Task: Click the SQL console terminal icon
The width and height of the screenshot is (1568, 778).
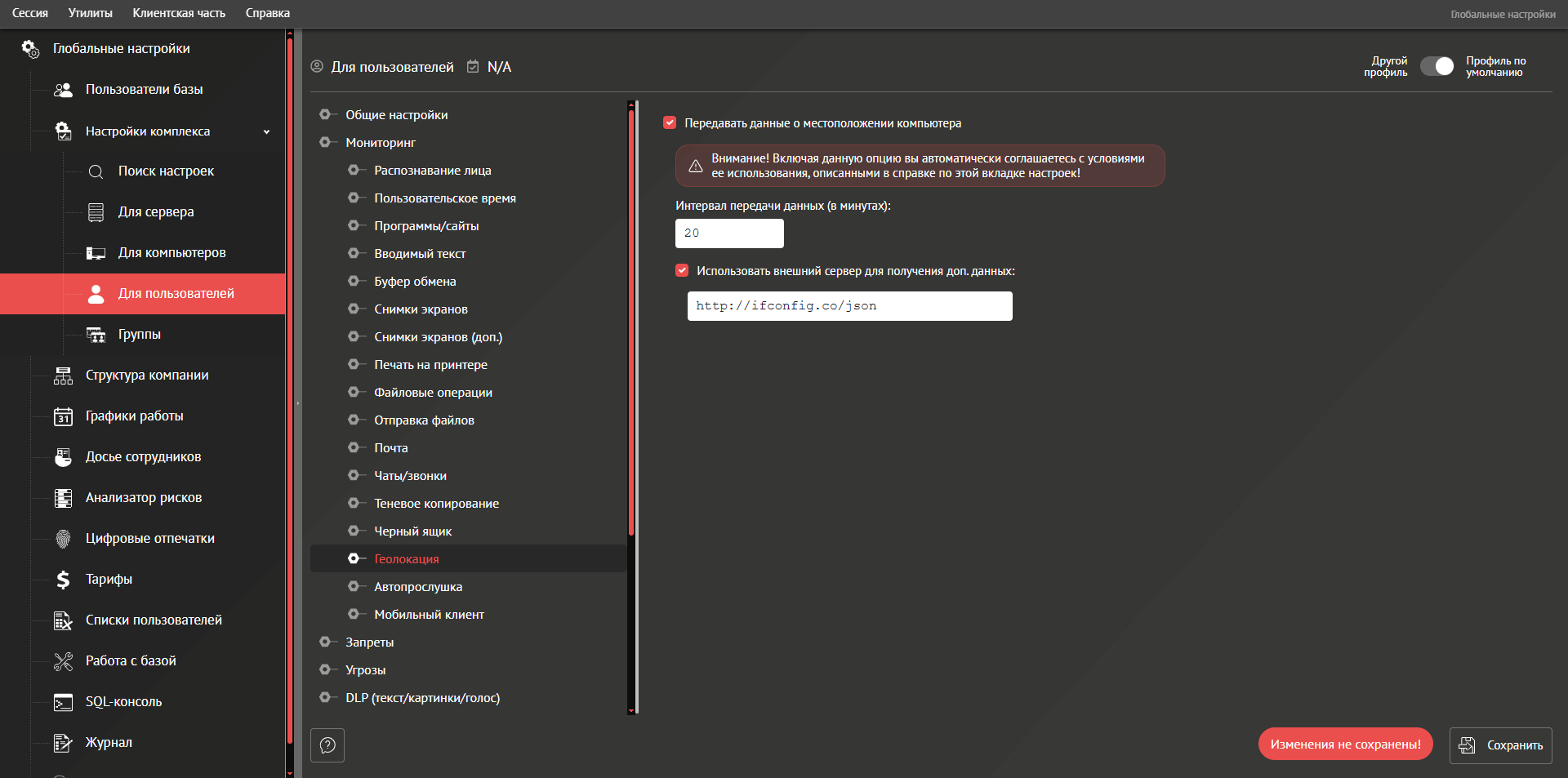Action: 63,702
